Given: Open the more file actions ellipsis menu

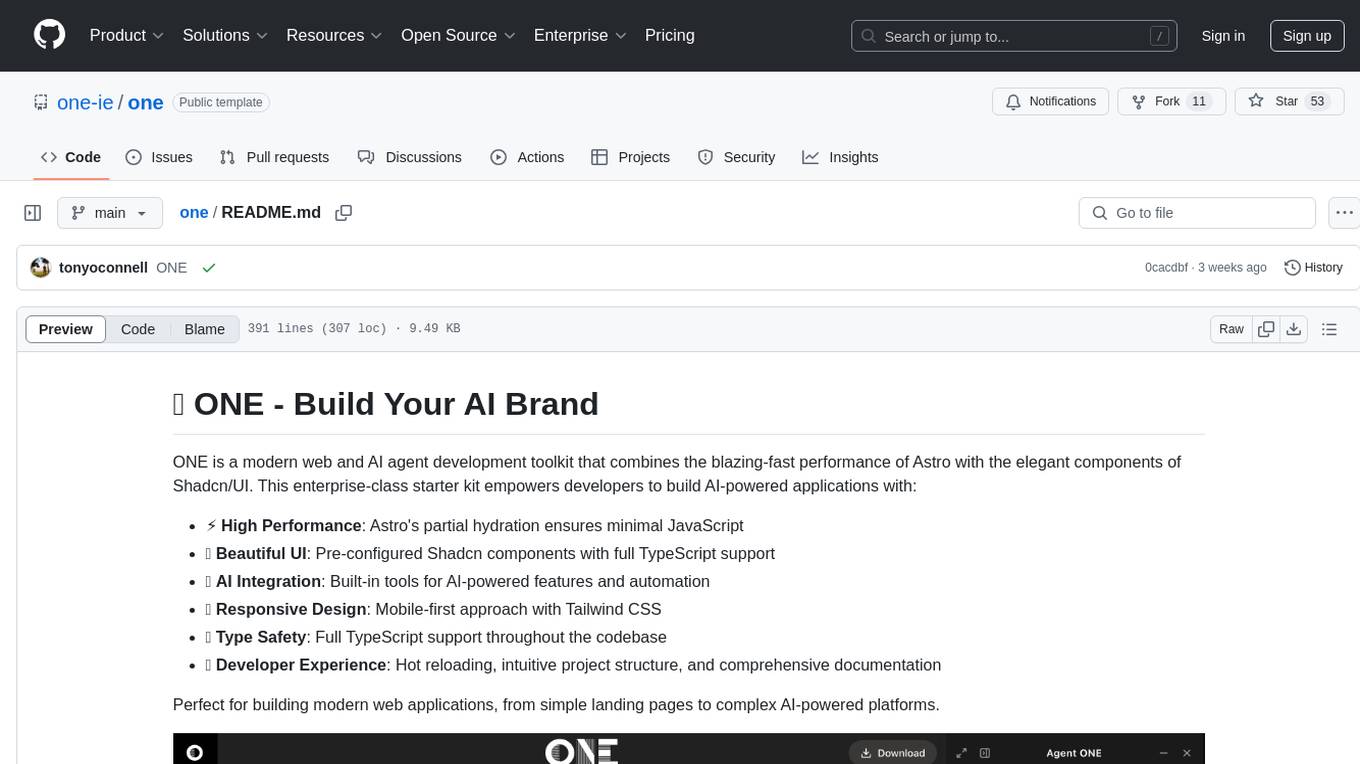Looking at the screenshot, I should pos(1344,213).
